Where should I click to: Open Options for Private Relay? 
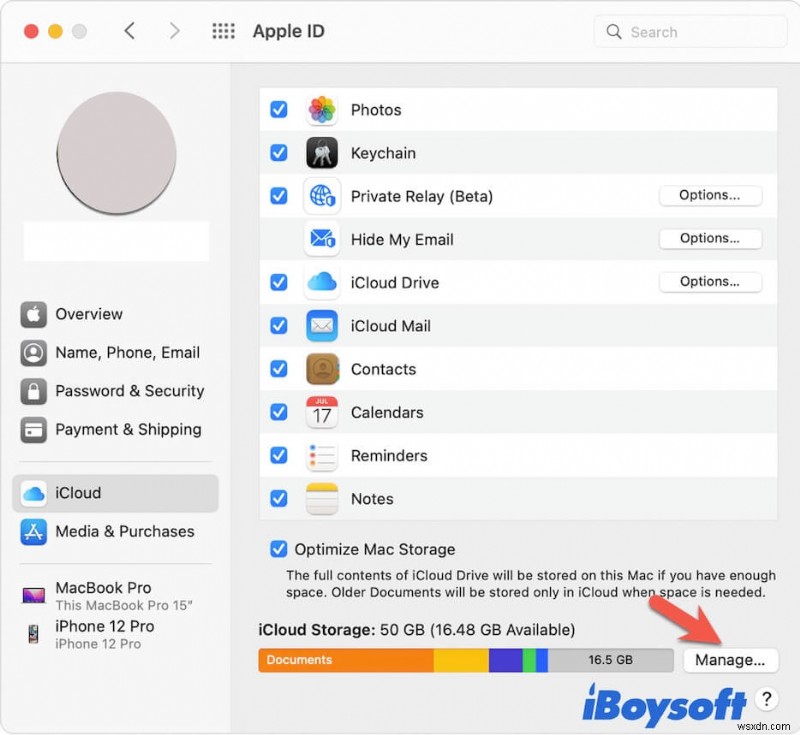[x=710, y=195]
